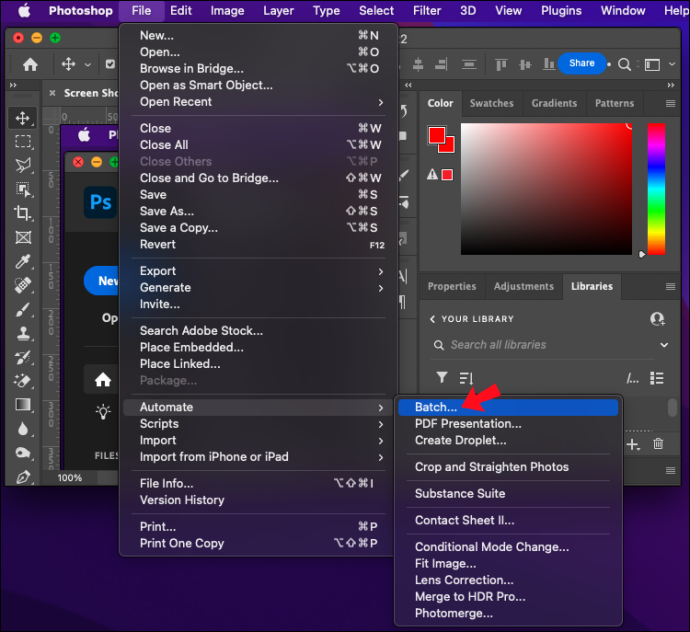Select the Gradient tool
This screenshot has width=690, height=632.
23,404
